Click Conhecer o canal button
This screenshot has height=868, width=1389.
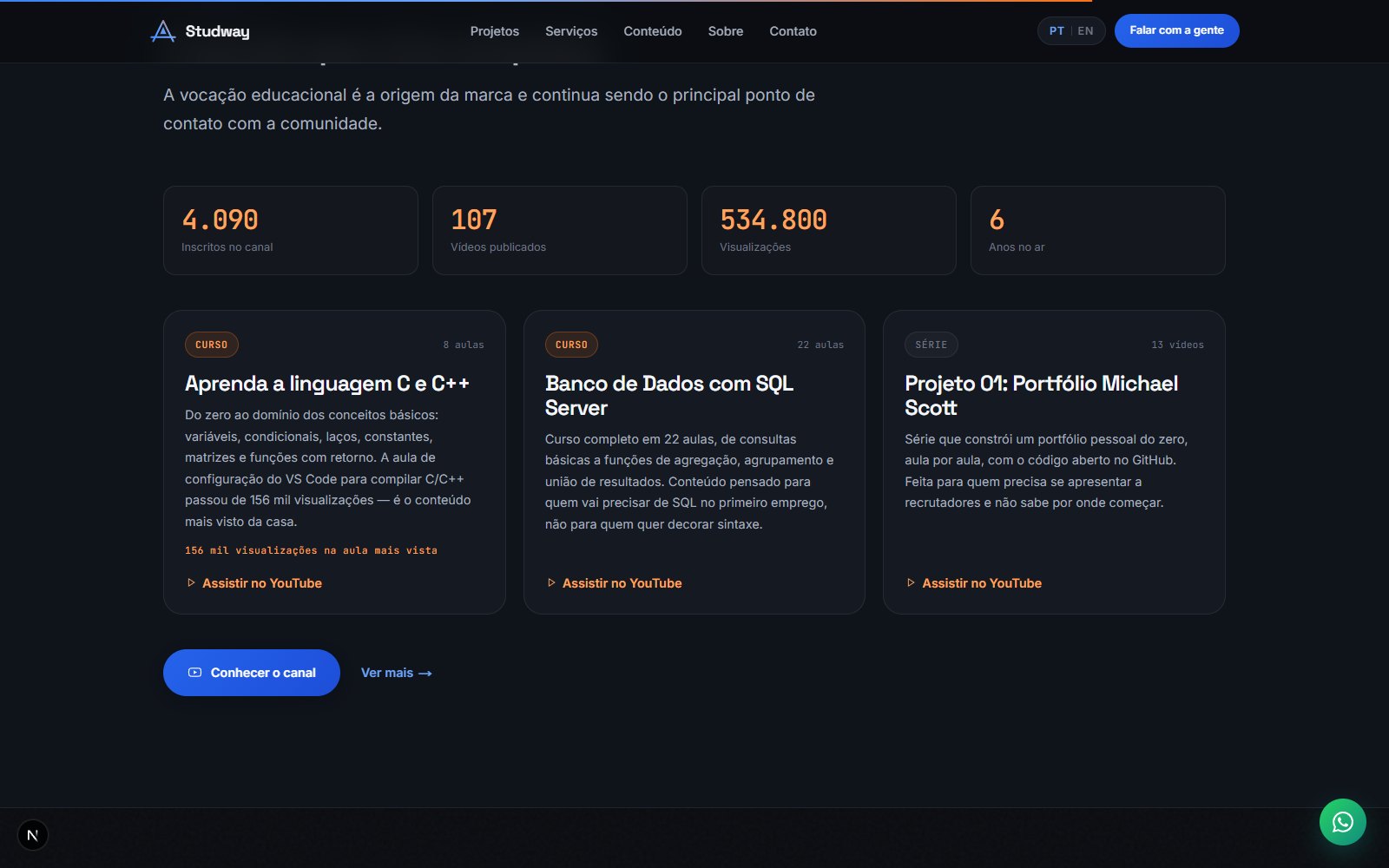252,673
